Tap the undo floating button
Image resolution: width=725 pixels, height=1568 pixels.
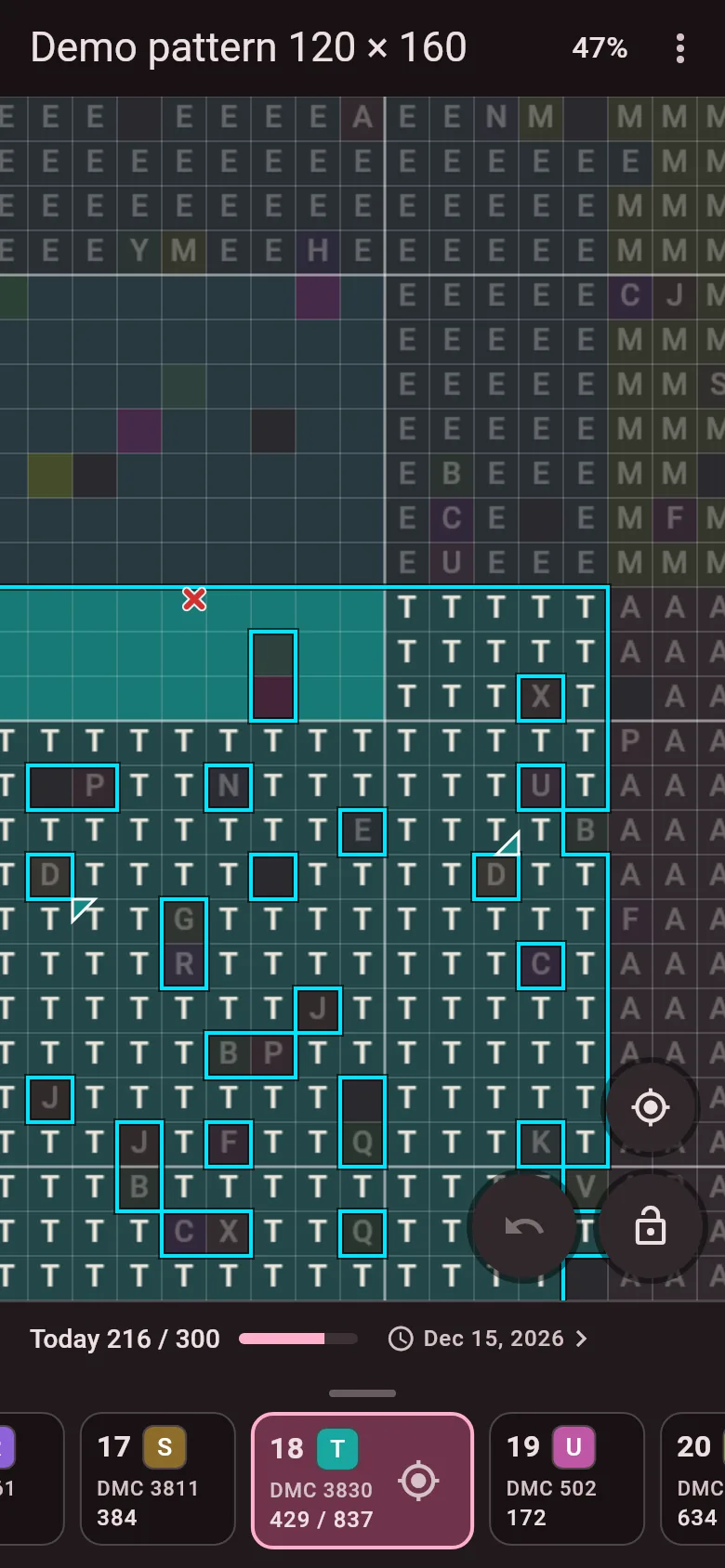[x=524, y=1228]
